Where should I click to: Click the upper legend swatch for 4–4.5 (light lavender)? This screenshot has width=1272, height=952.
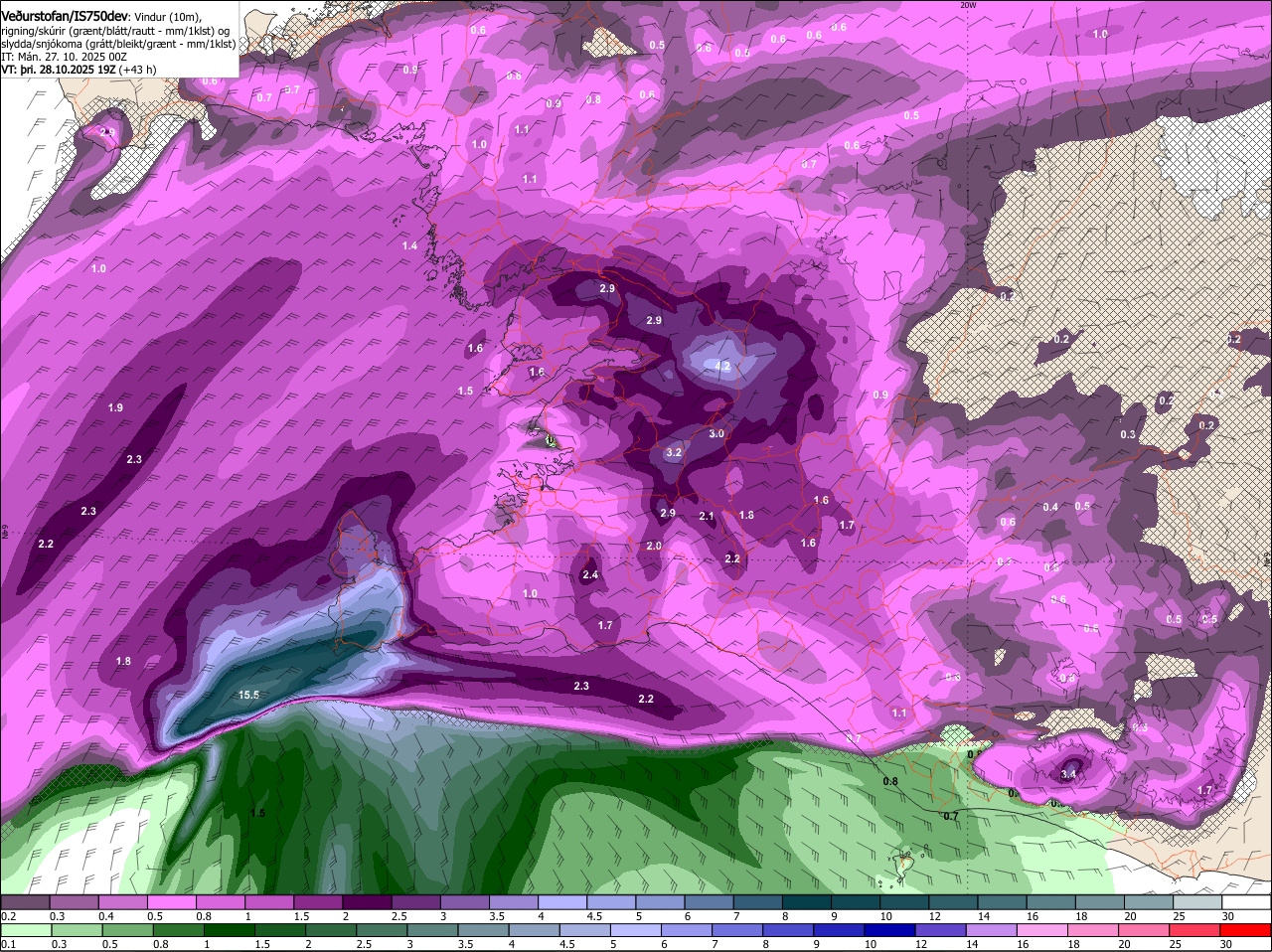point(562,902)
